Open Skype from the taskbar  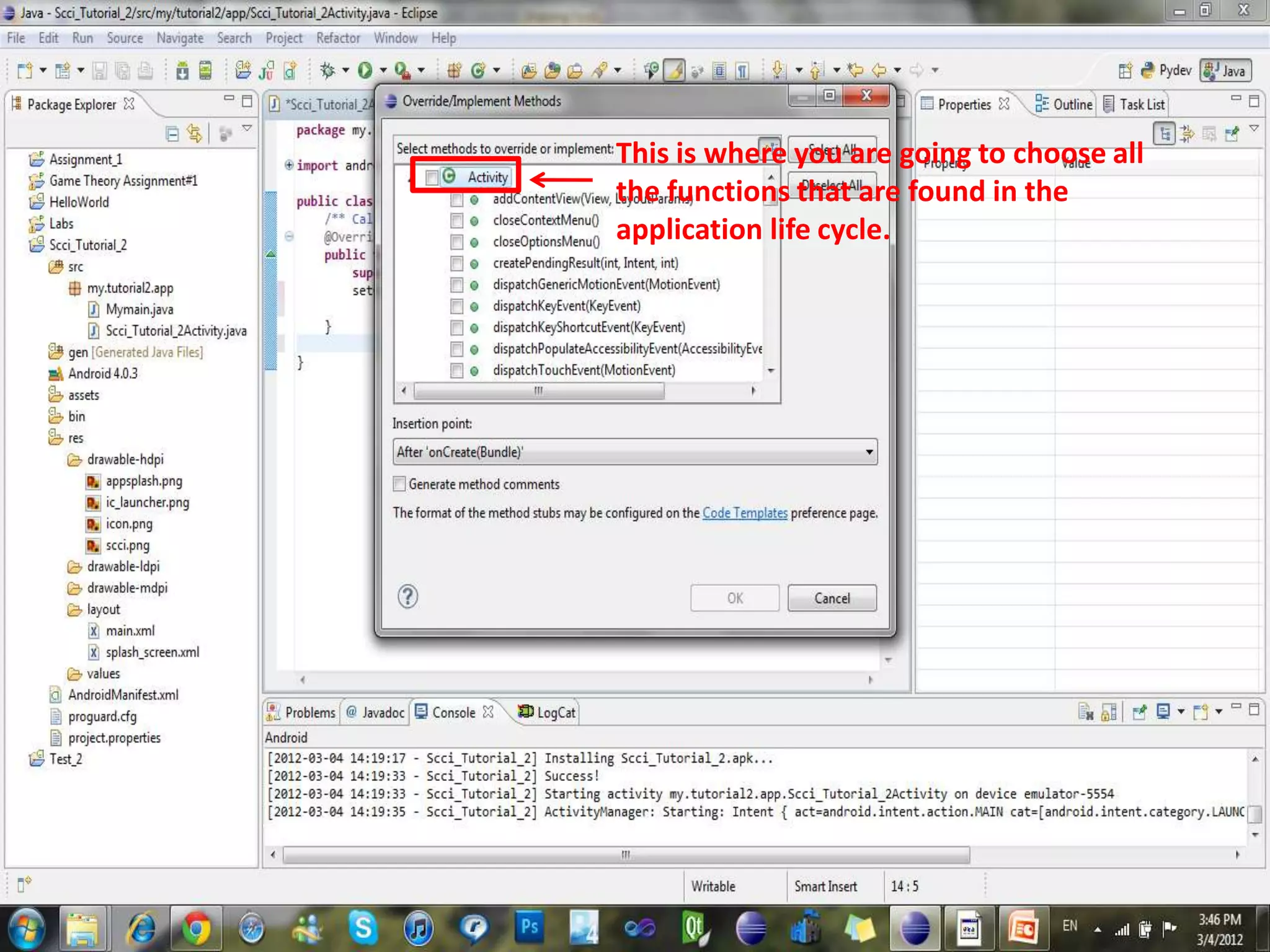[362, 928]
